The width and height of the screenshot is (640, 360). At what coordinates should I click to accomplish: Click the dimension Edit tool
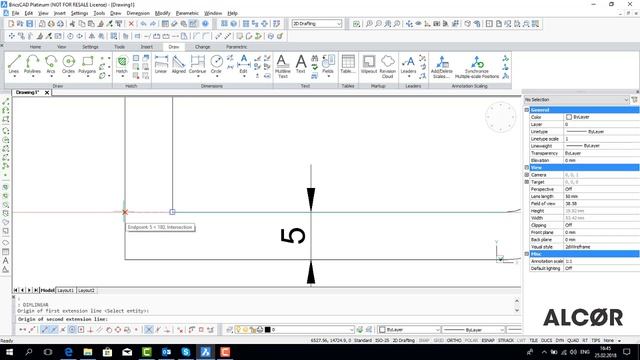243,64
